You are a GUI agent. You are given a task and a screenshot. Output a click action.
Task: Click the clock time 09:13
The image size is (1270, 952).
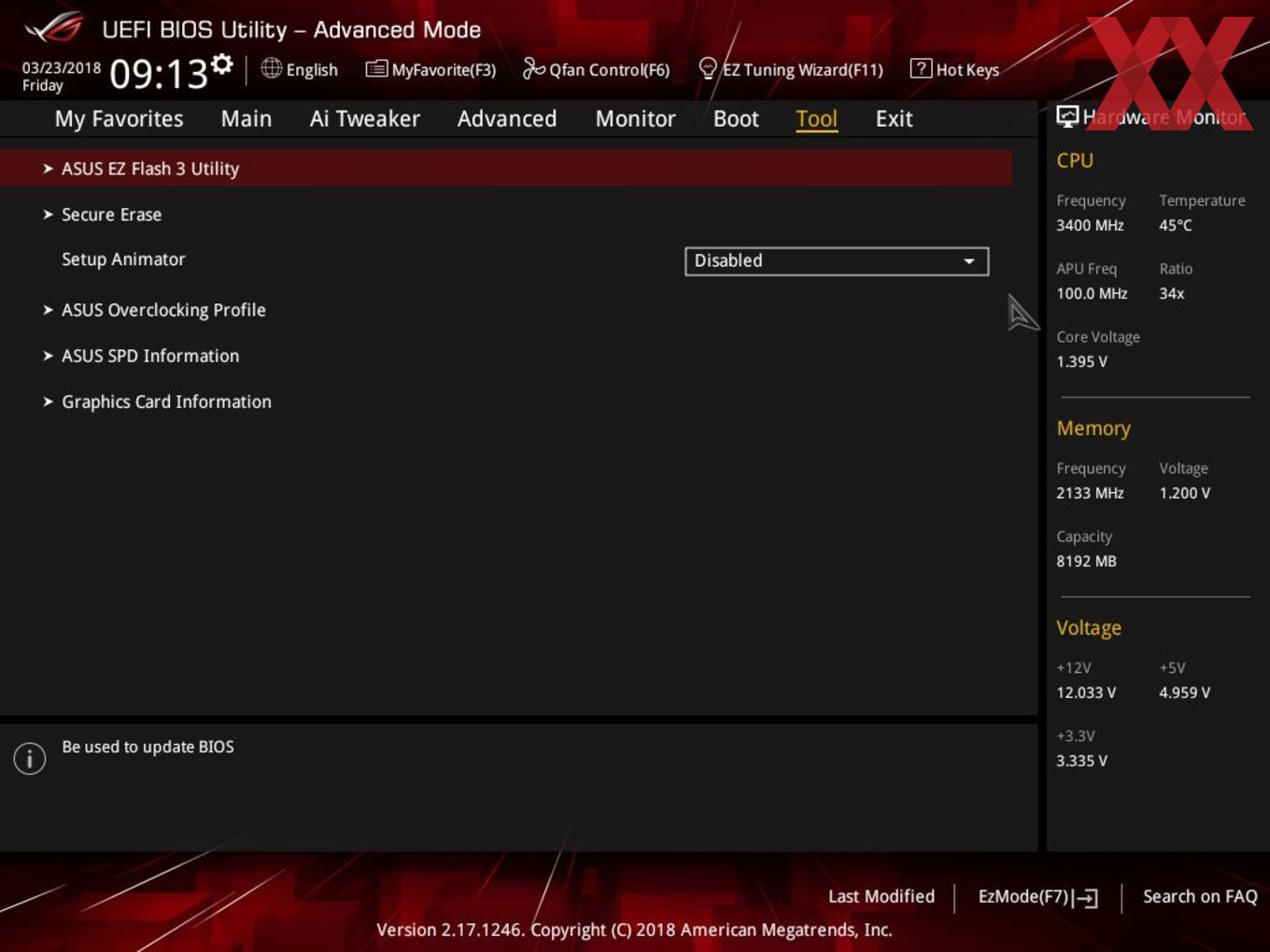pos(159,73)
